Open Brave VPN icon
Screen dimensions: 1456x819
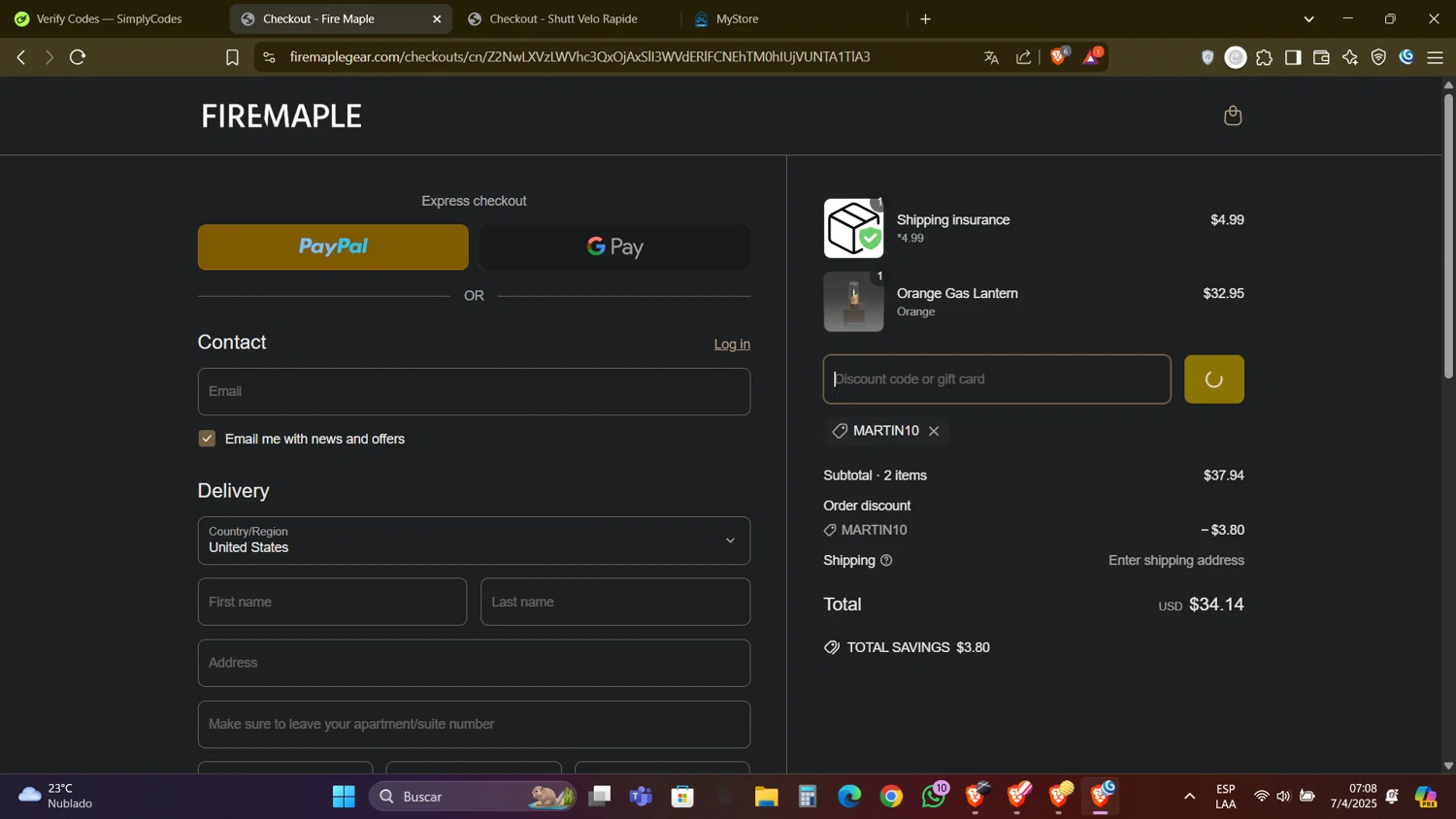[x=1378, y=57]
